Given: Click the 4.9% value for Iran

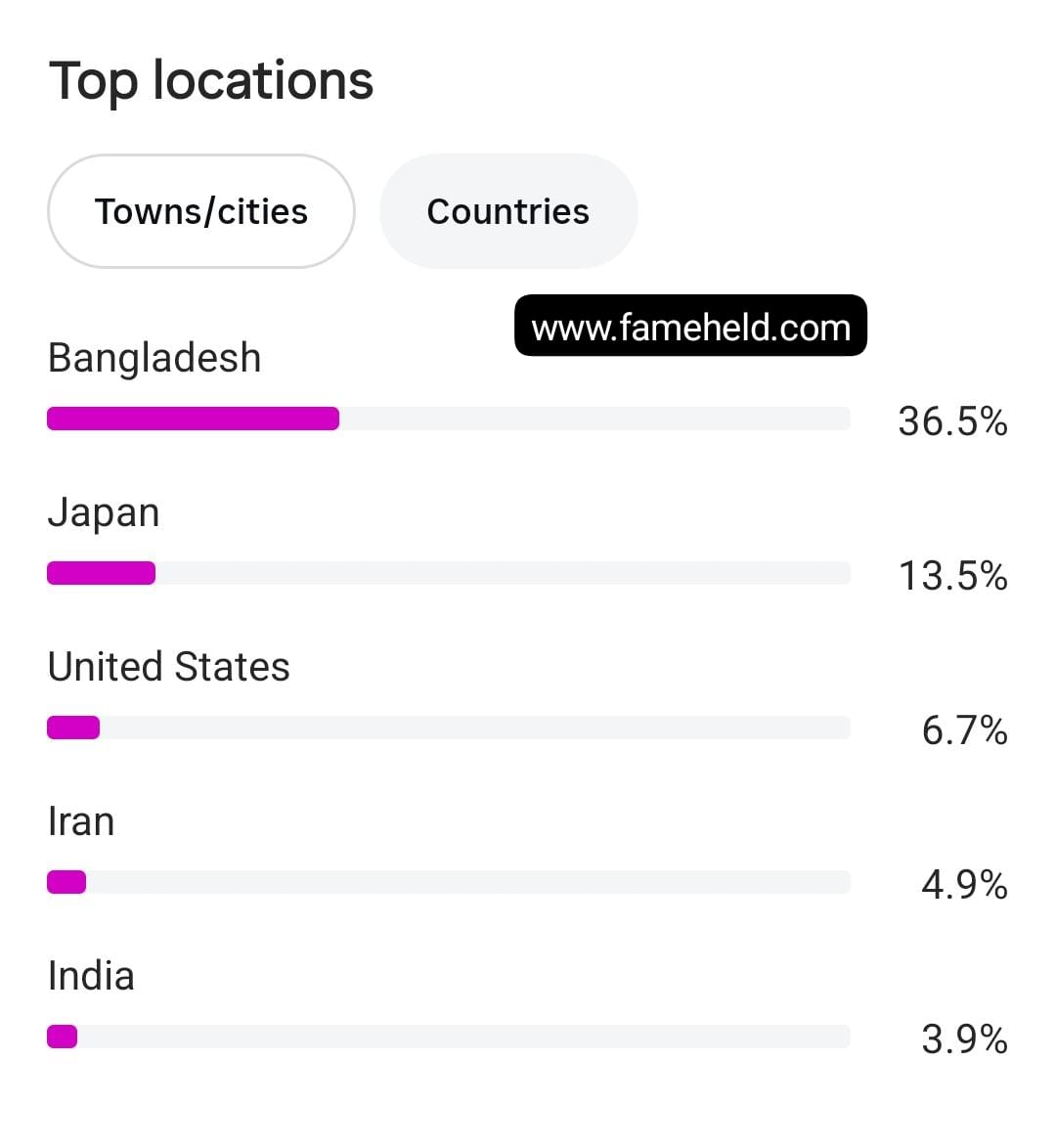Looking at the screenshot, I should (x=964, y=885).
